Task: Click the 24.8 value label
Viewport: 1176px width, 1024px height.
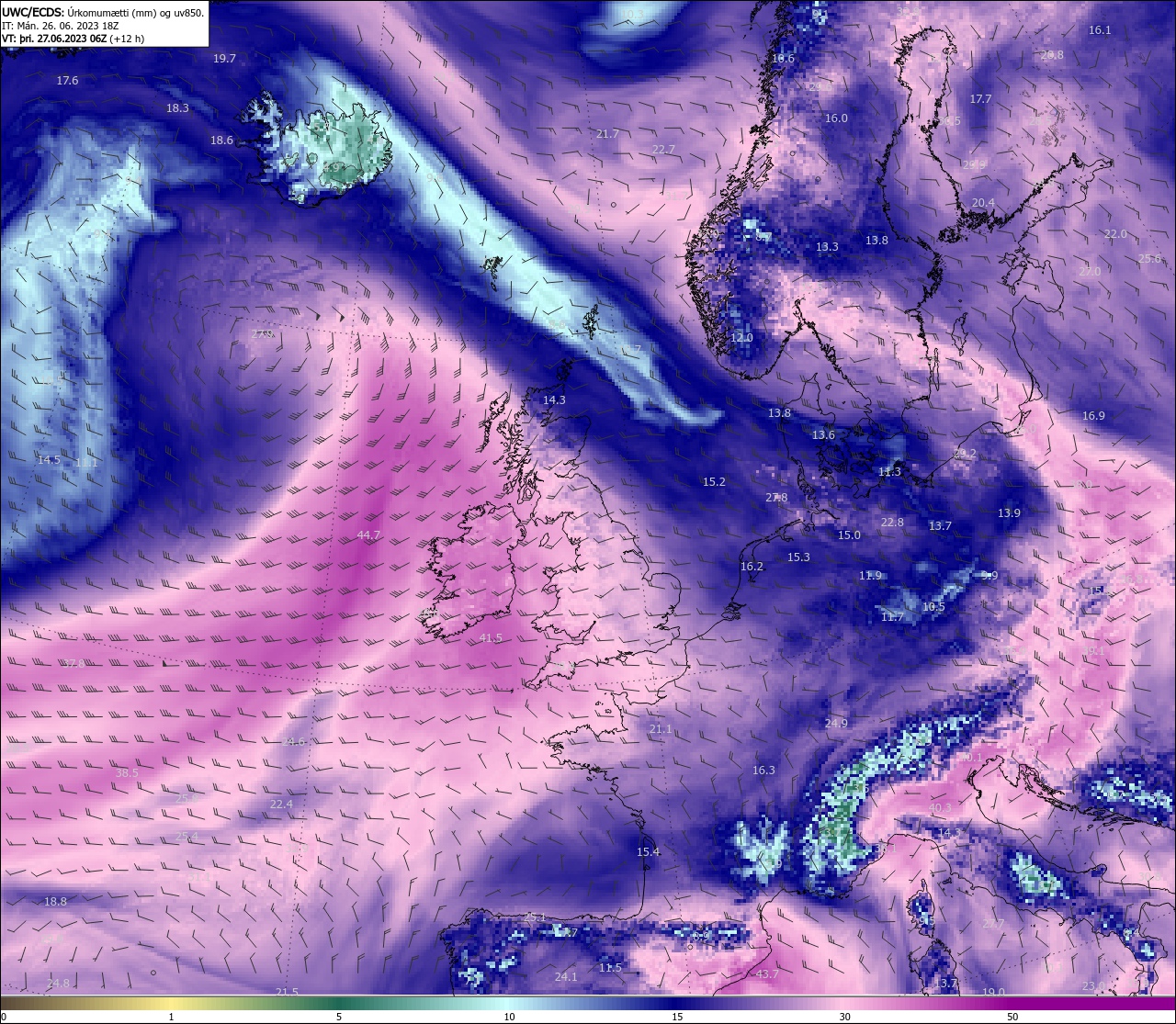Action: click(x=58, y=984)
